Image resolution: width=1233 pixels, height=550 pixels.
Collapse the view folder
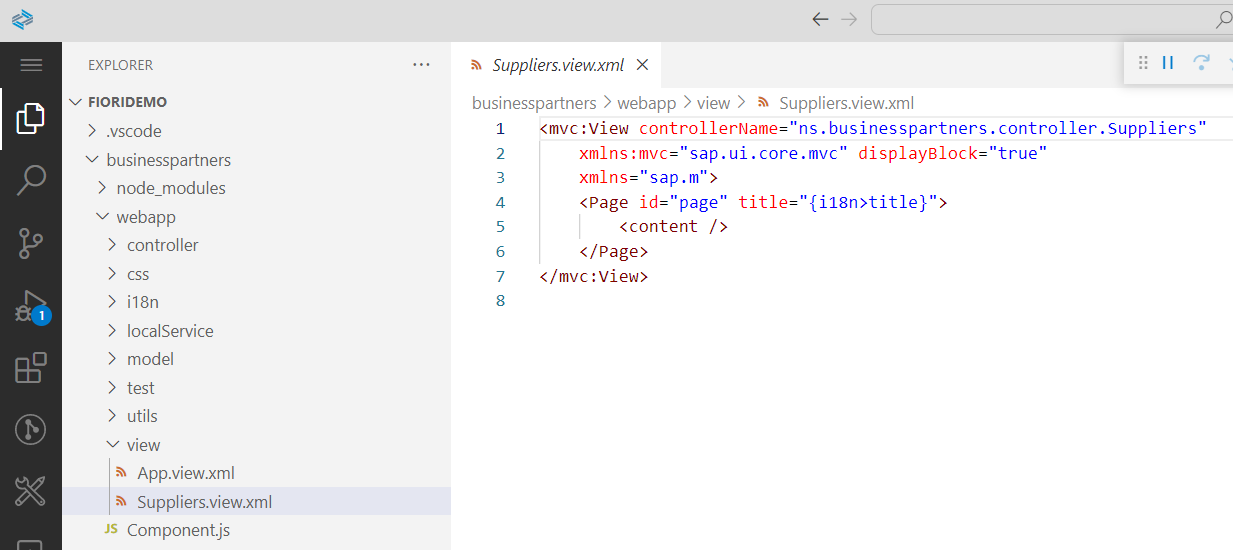(113, 445)
